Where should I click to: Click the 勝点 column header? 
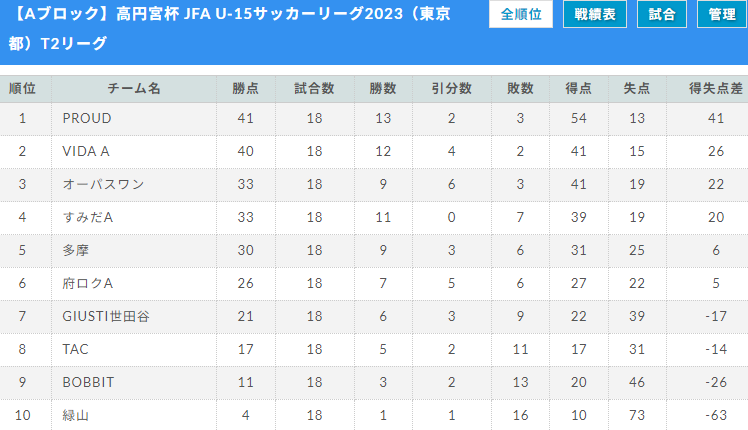[246, 88]
